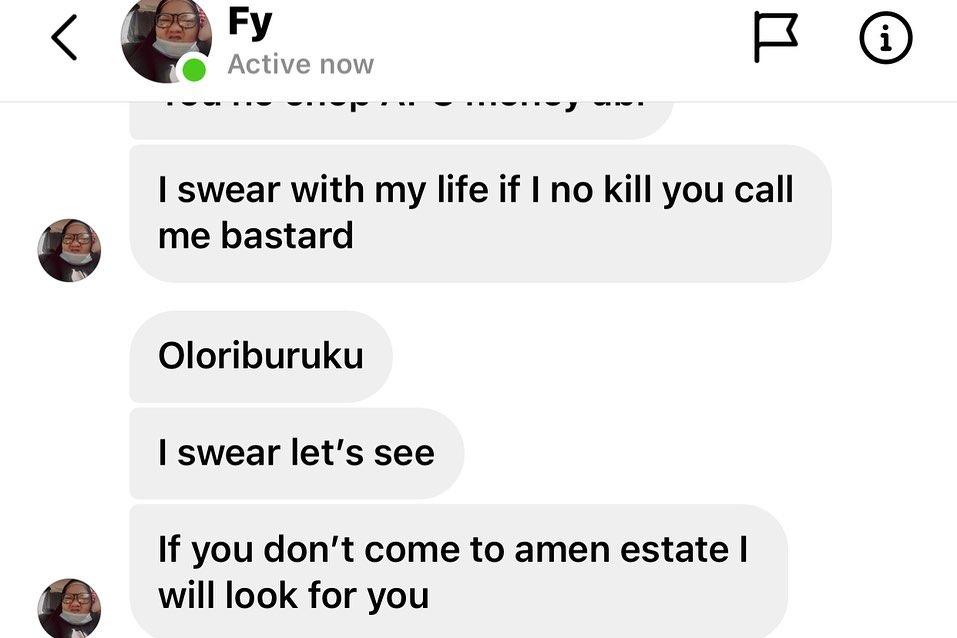
Task: Tap the 'If you don't come to amen estate' message
Action: coord(458,571)
